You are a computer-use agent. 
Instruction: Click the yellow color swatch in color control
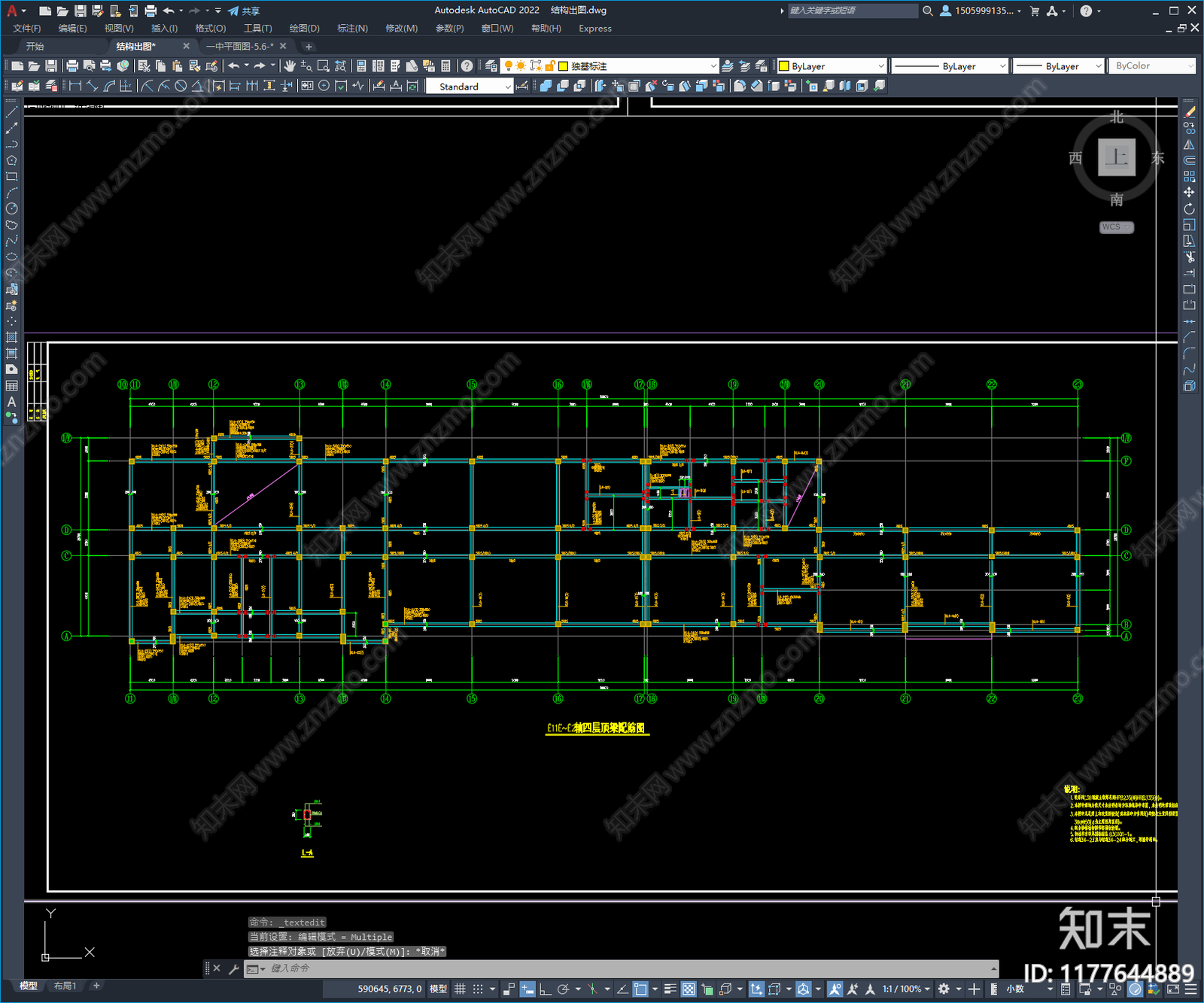coord(783,66)
